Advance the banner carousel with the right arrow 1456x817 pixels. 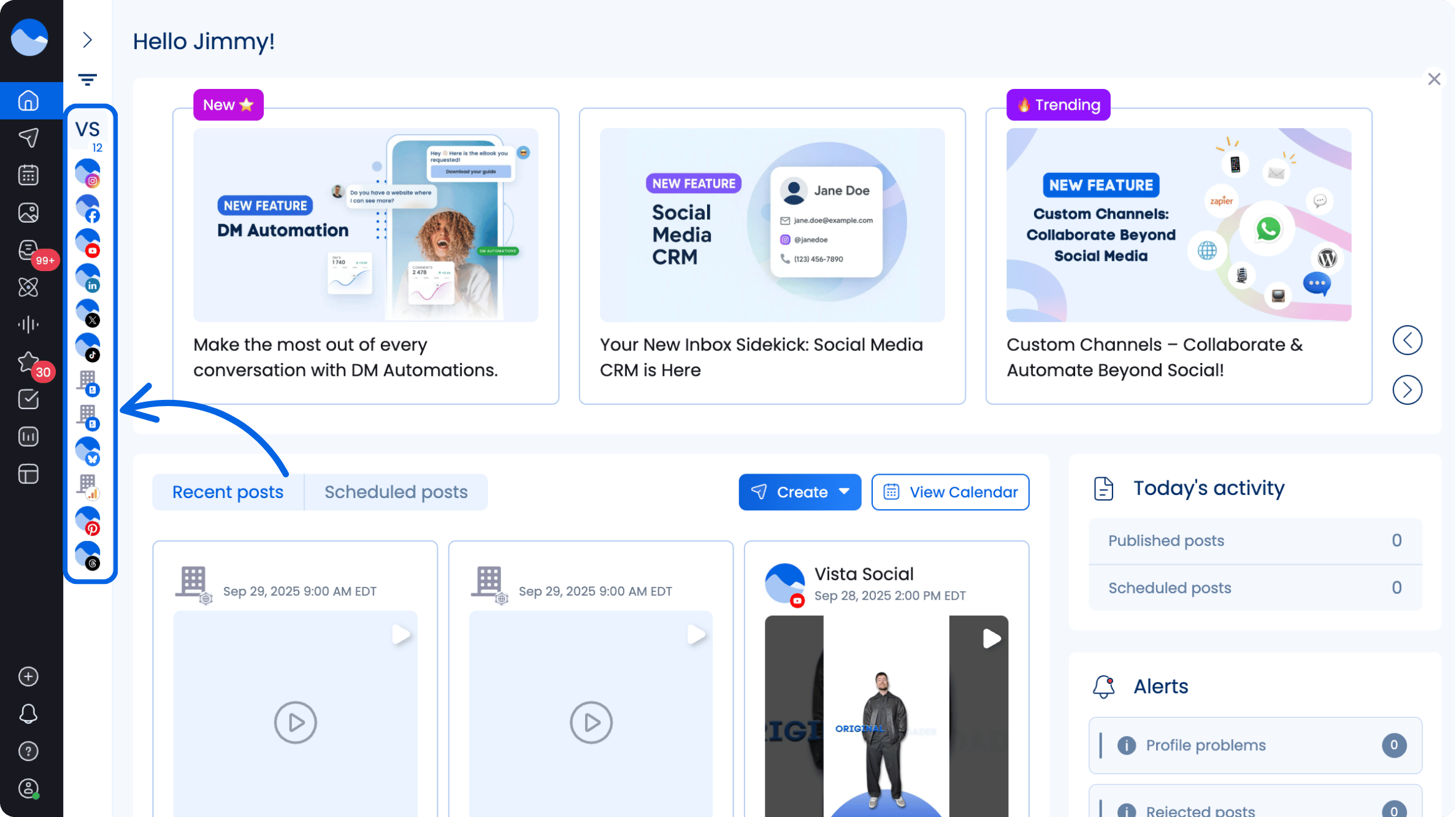click(1408, 389)
